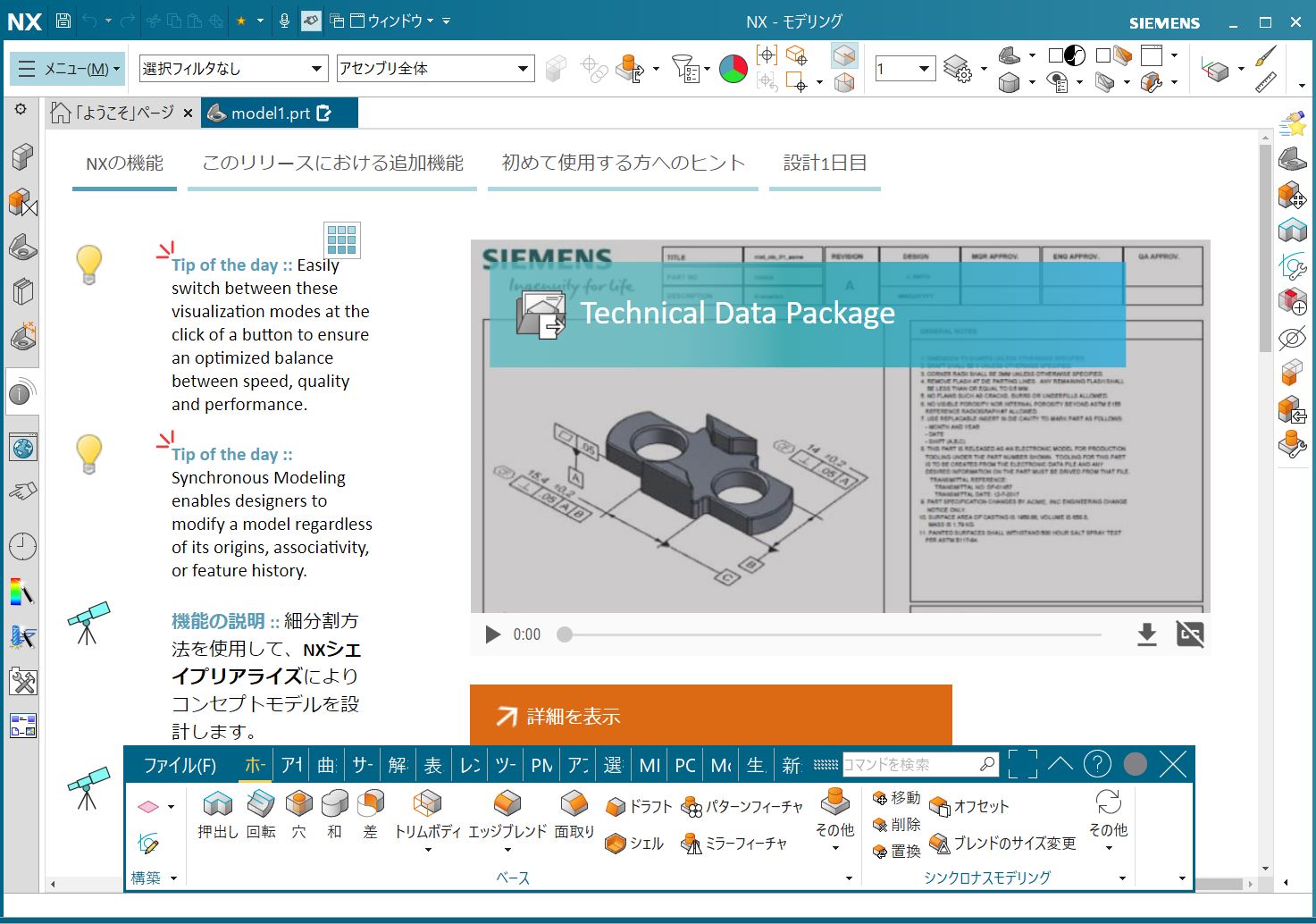Select the 穴 (Hole) feature tool
1316x924 pixels.
(298, 814)
